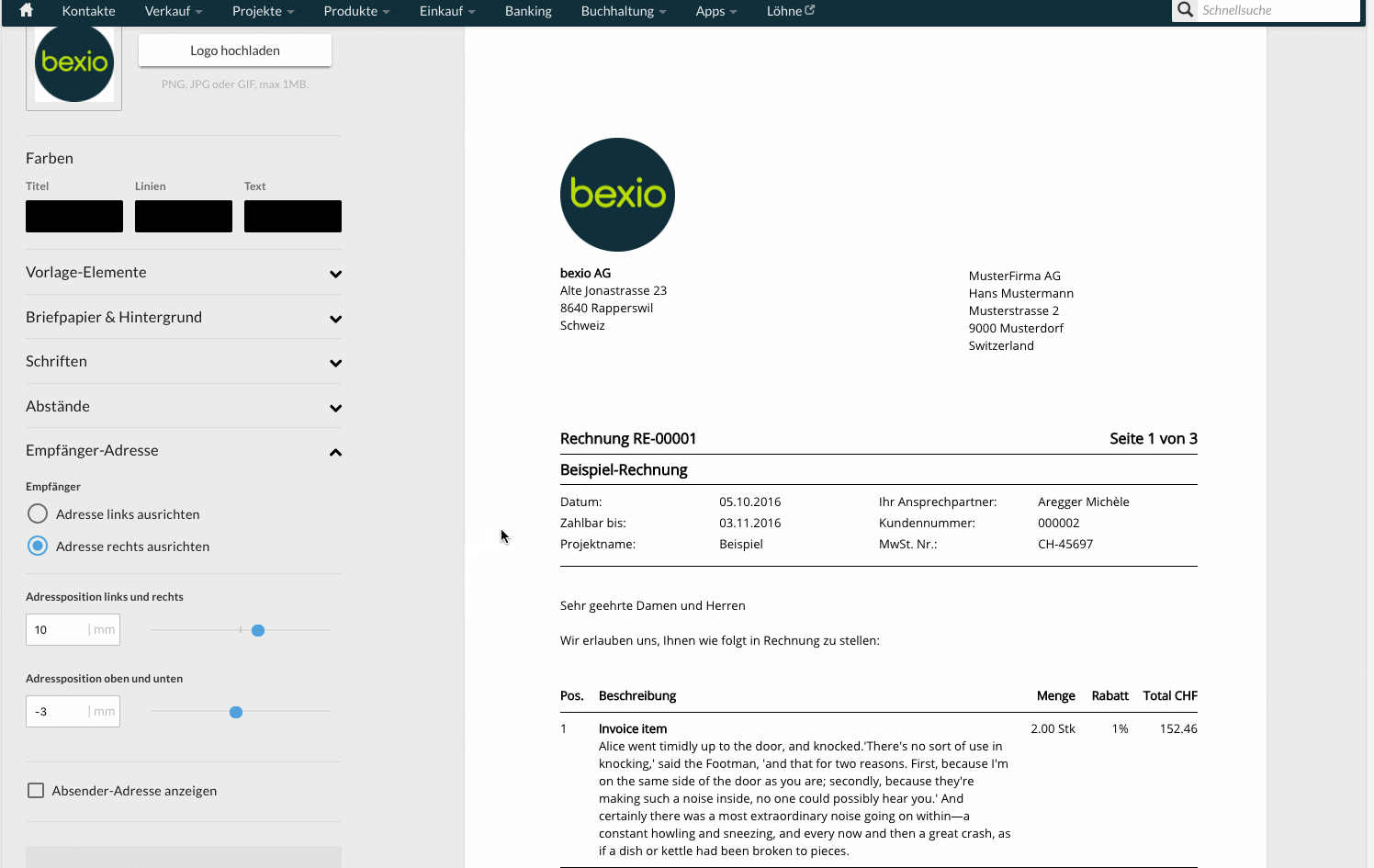Viewport: 1374px width, 868px height.
Task: Open the Buchhaltung menu
Action: 623,11
